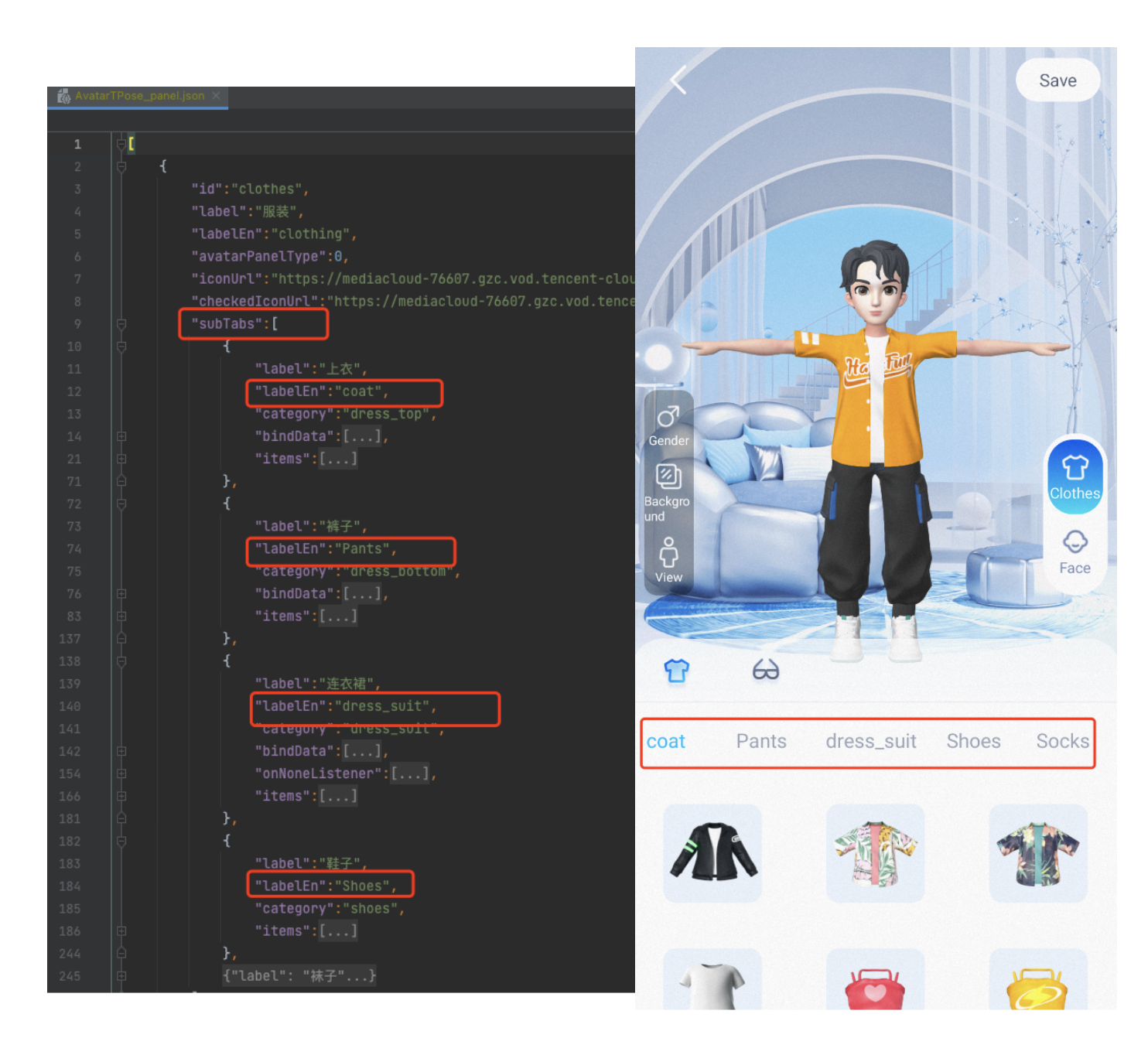The width and height of the screenshot is (1148, 1038).
Task: Collapse the object fold marker on line 2
Action: (121, 166)
